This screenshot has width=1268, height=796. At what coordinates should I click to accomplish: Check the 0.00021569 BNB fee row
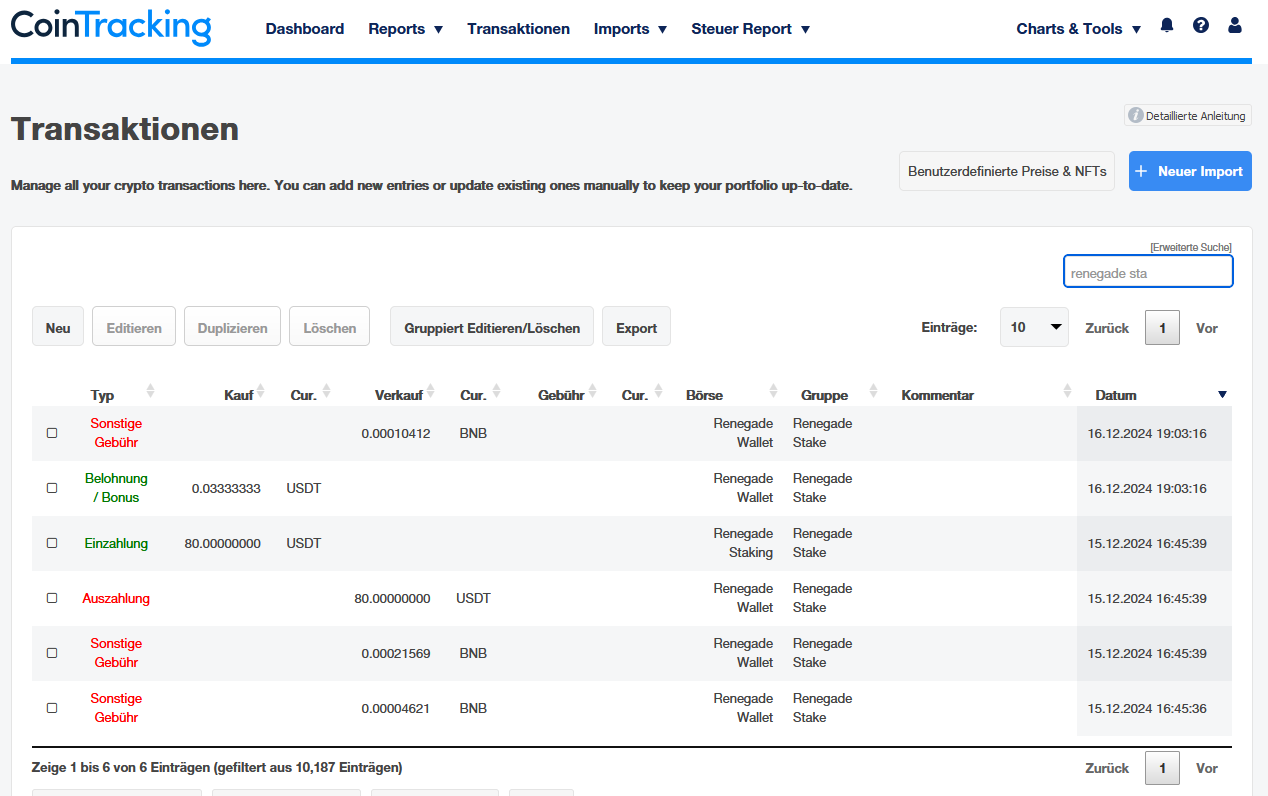click(52, 653)
